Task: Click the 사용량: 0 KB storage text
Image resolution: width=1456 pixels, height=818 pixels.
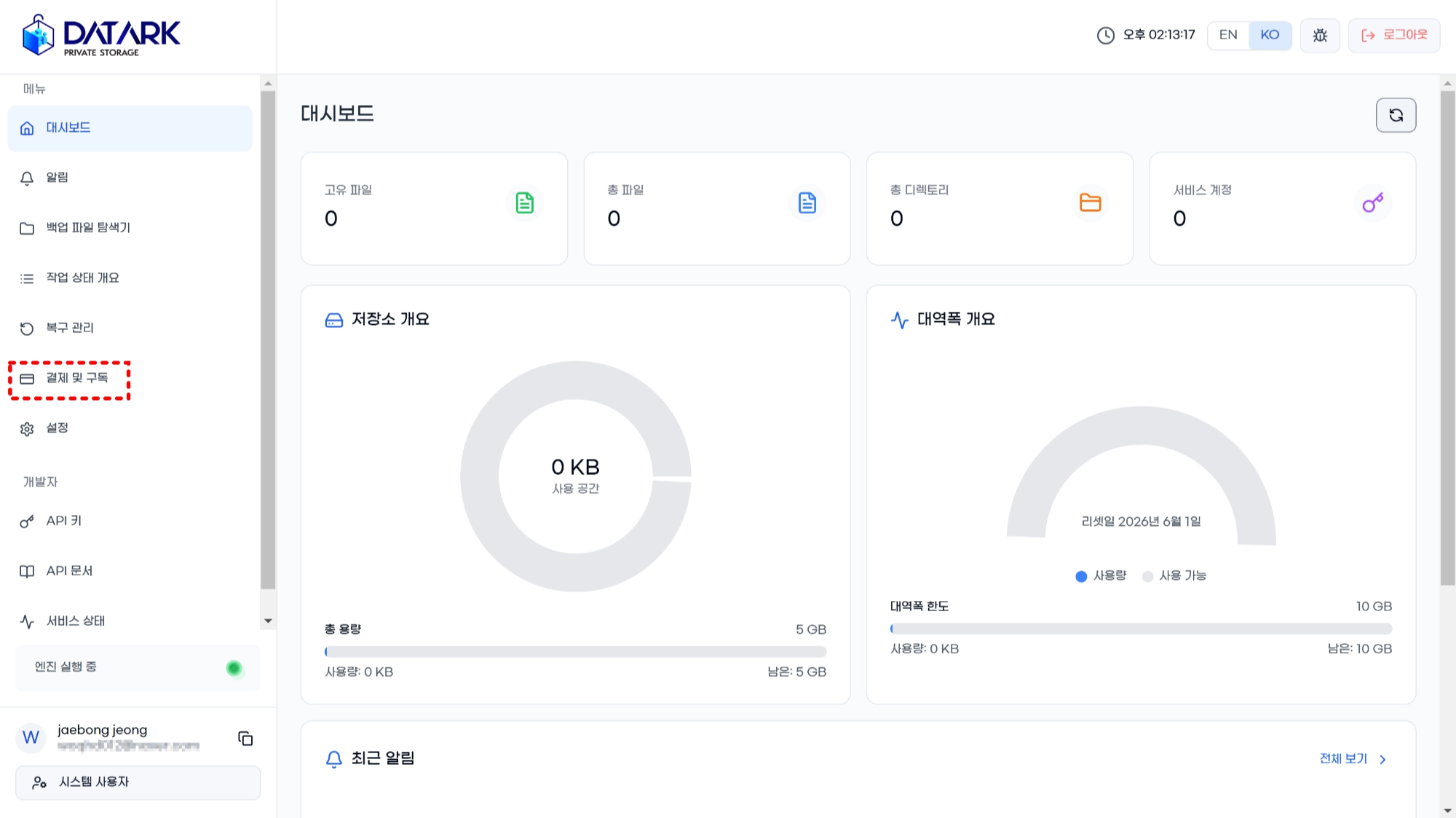Action: coord(359,672)
